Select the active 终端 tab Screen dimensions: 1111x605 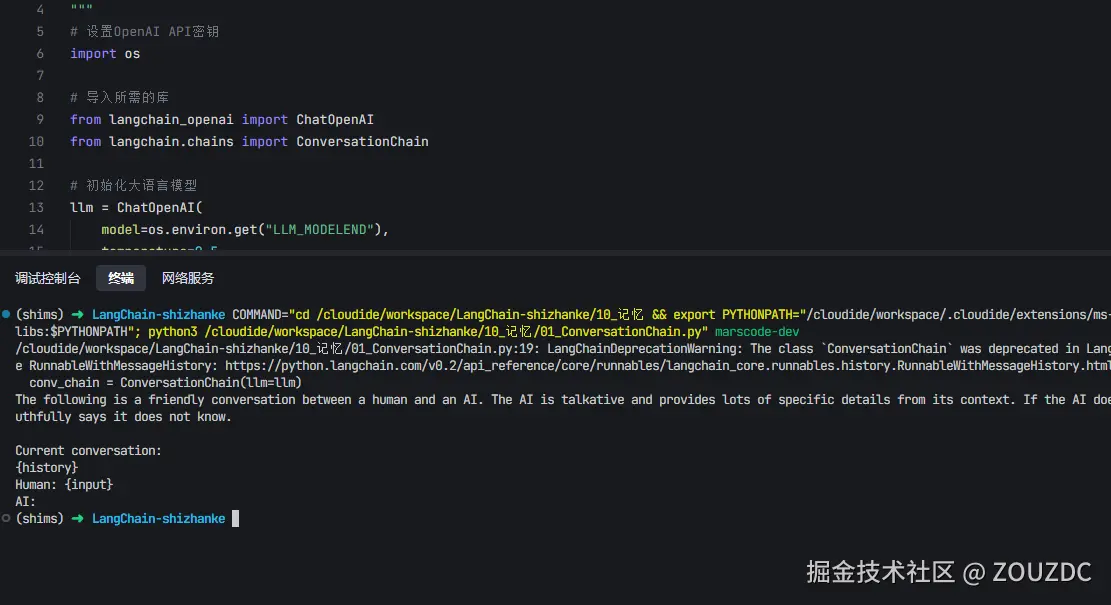tap(120, 277)
